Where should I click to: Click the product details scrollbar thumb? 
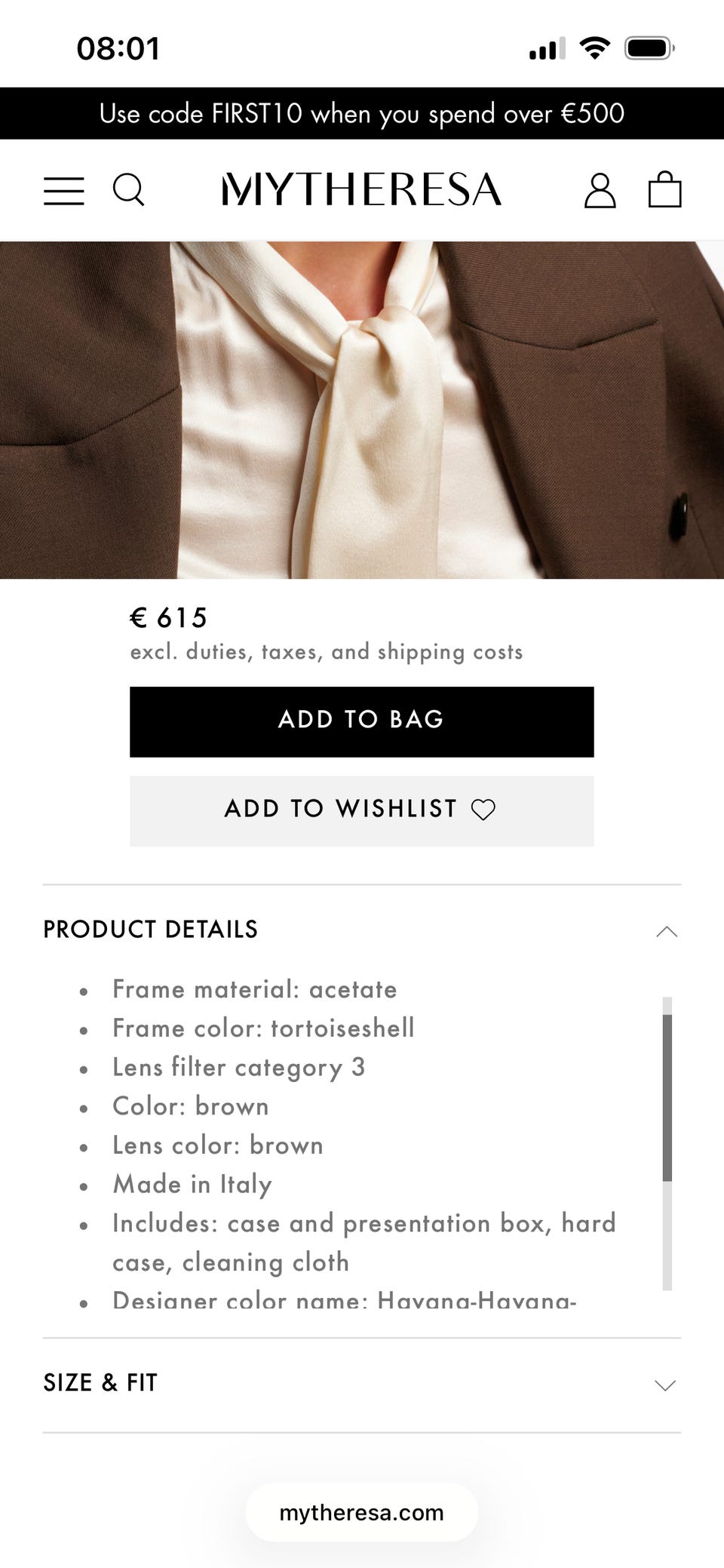pyautogui.click(x=667, y=1098)
